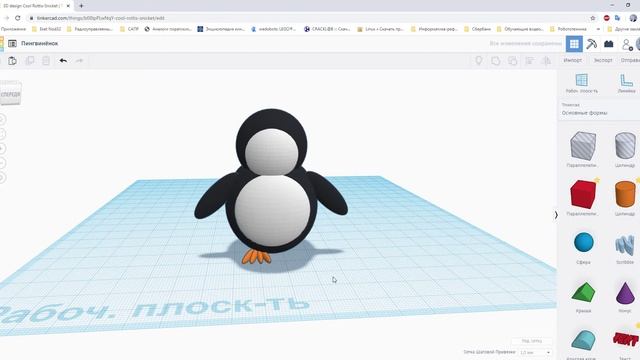Click the zoom out button on left

point(2,163)
